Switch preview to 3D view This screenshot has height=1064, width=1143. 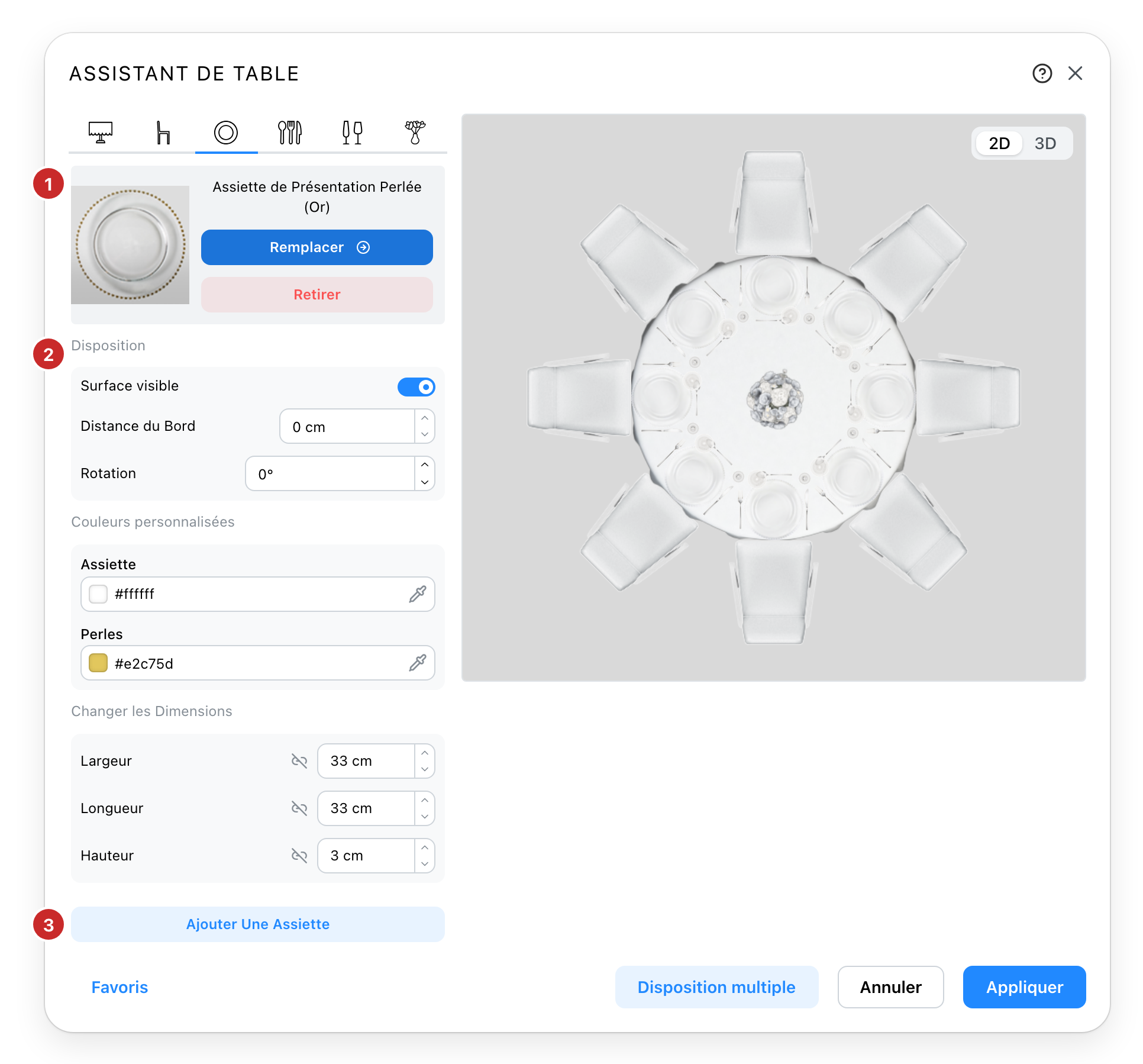pyautogui.click(x=1045, y=143)
